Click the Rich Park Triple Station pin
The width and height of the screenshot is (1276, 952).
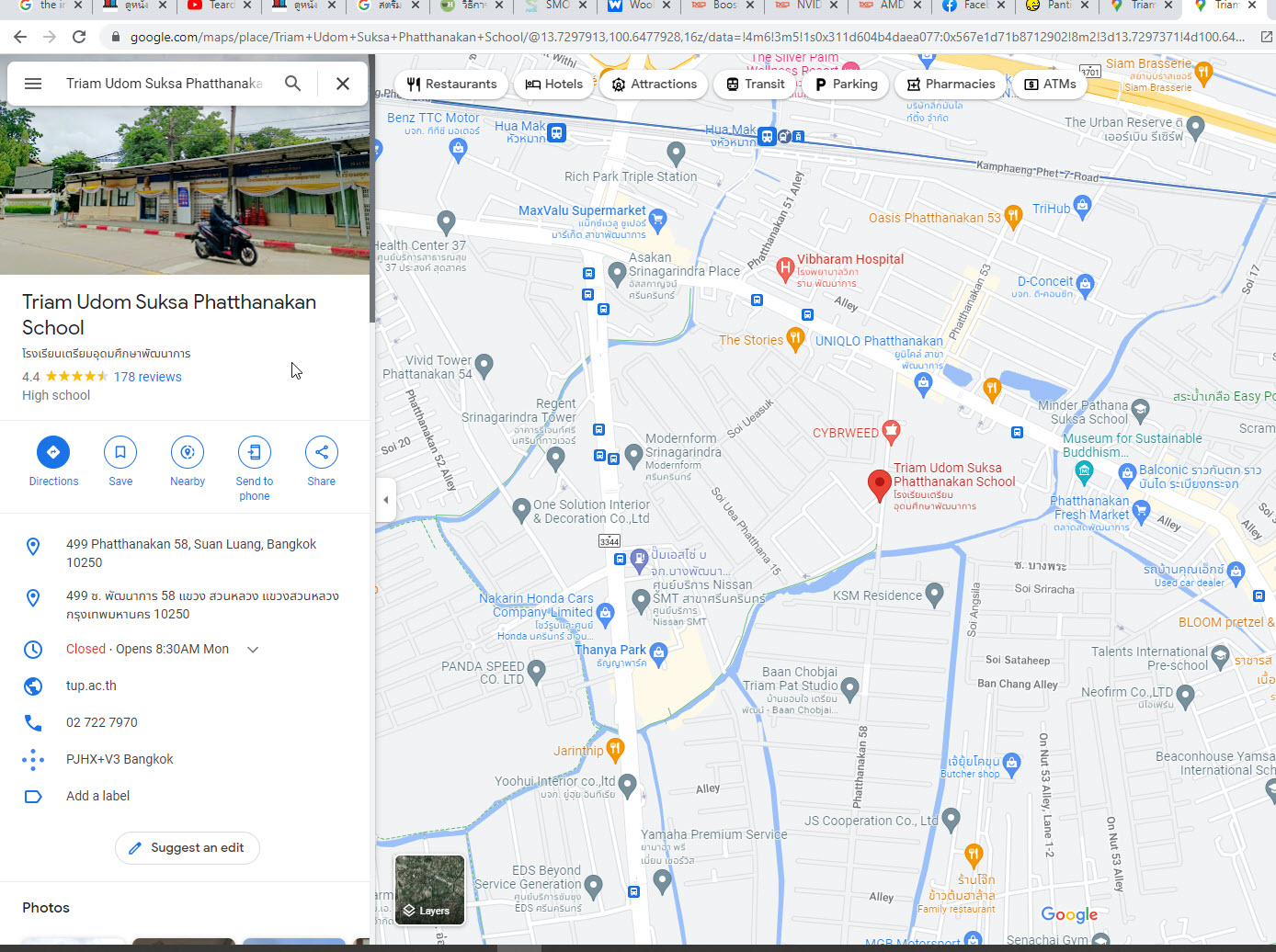click(677, 153)
